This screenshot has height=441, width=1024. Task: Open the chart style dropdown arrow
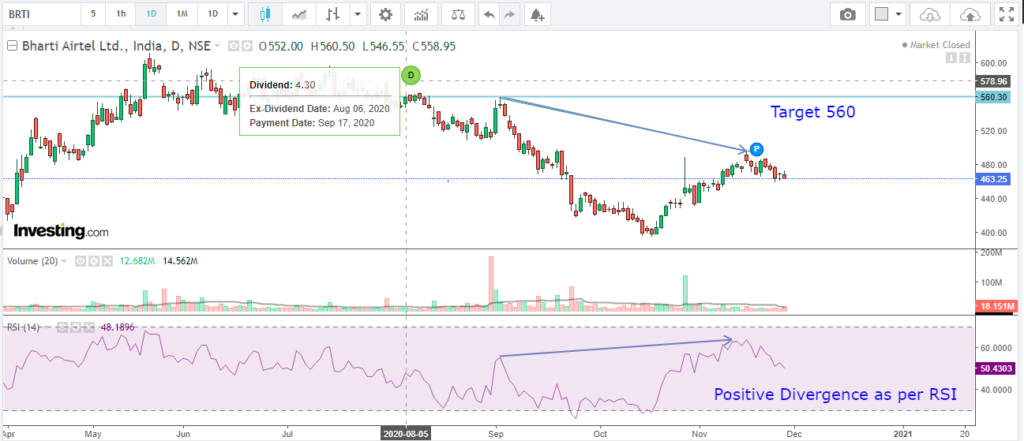357,15
